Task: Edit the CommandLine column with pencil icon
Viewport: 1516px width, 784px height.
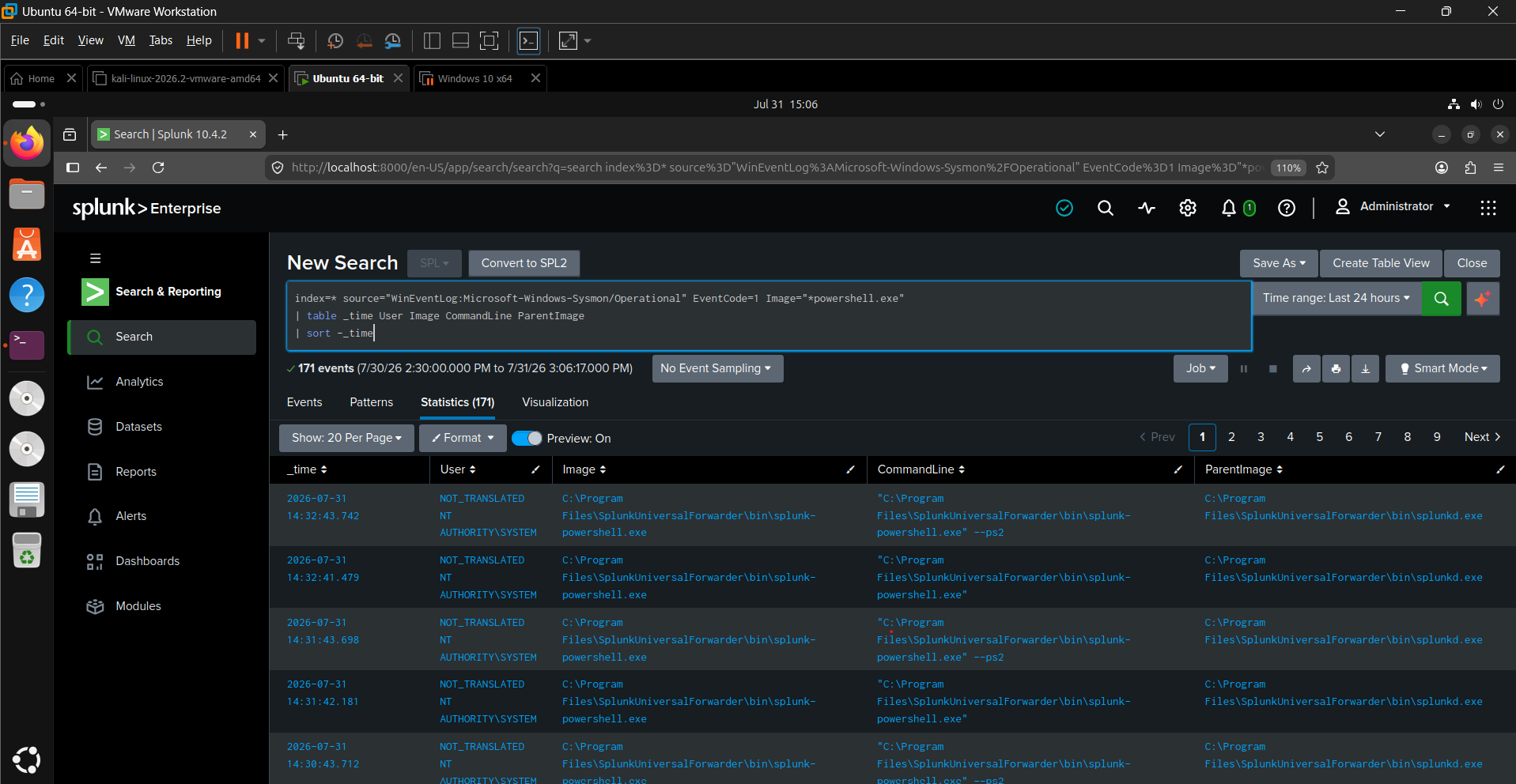Action: pyautogui.click(x=1178, y=469)
